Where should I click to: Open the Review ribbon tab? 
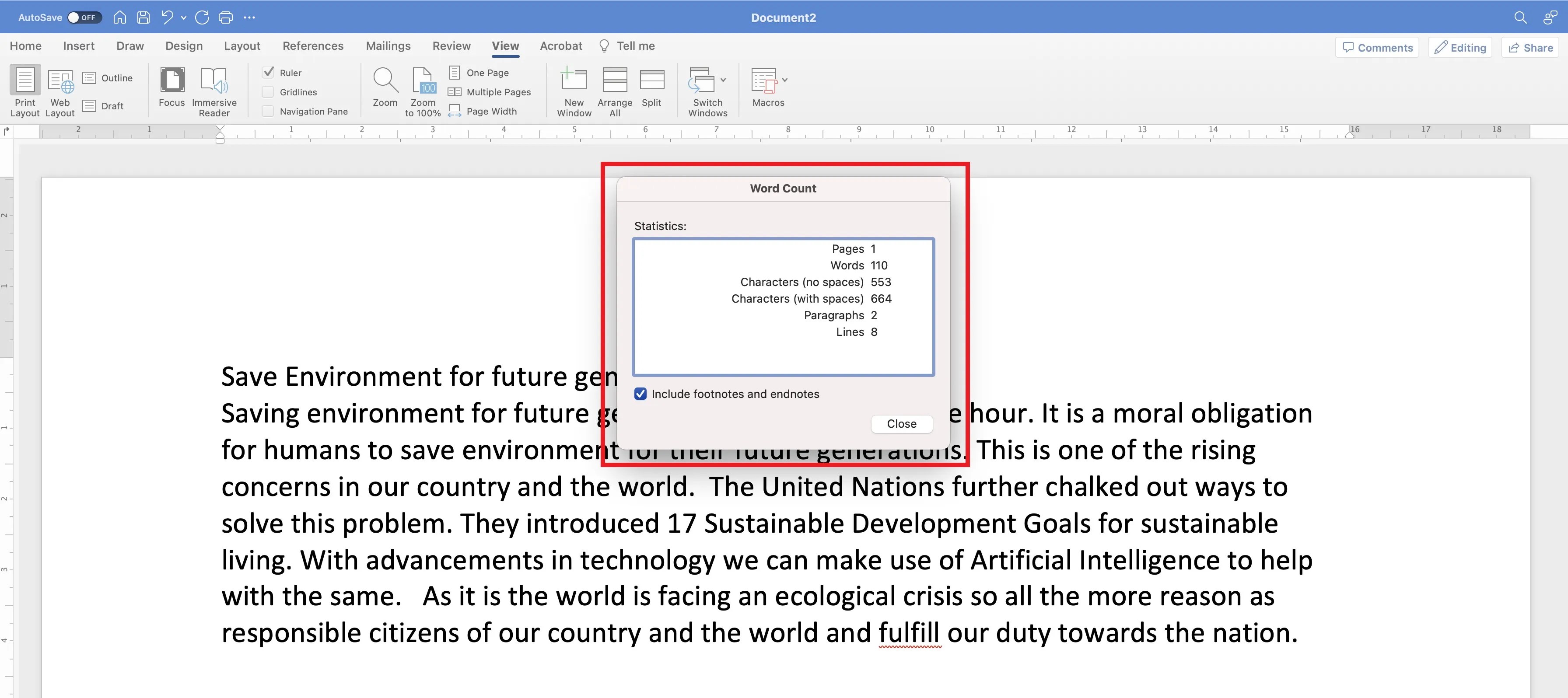point(451,45)
